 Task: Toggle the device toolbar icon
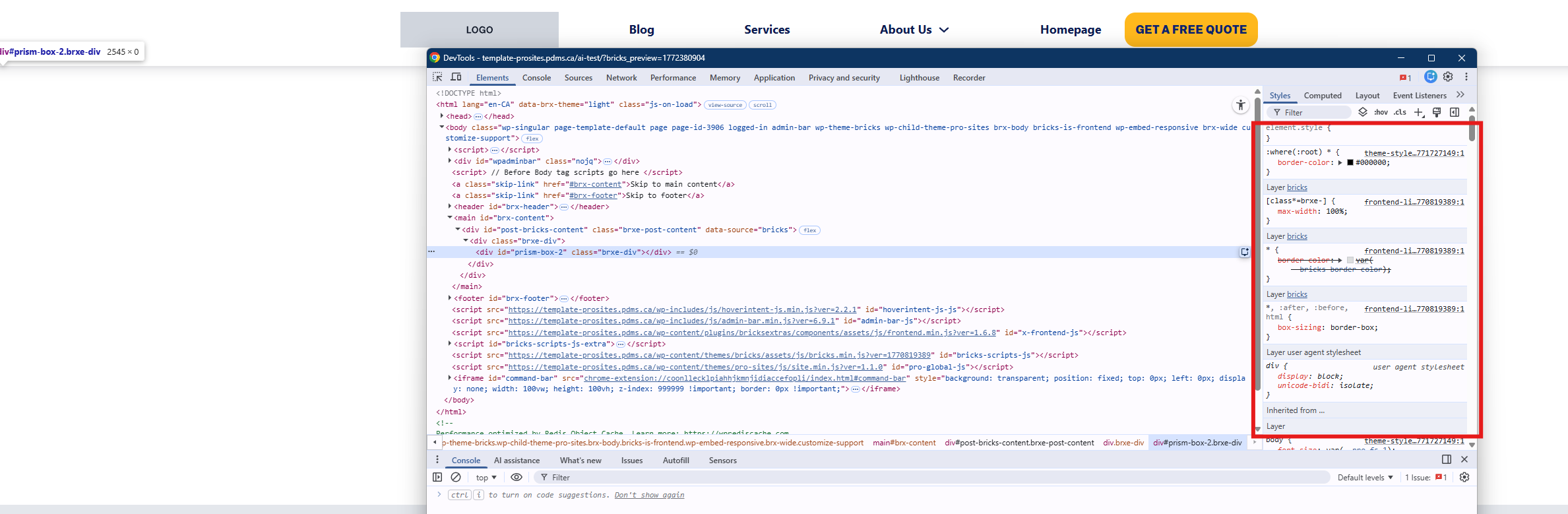(x=456, y=77)
